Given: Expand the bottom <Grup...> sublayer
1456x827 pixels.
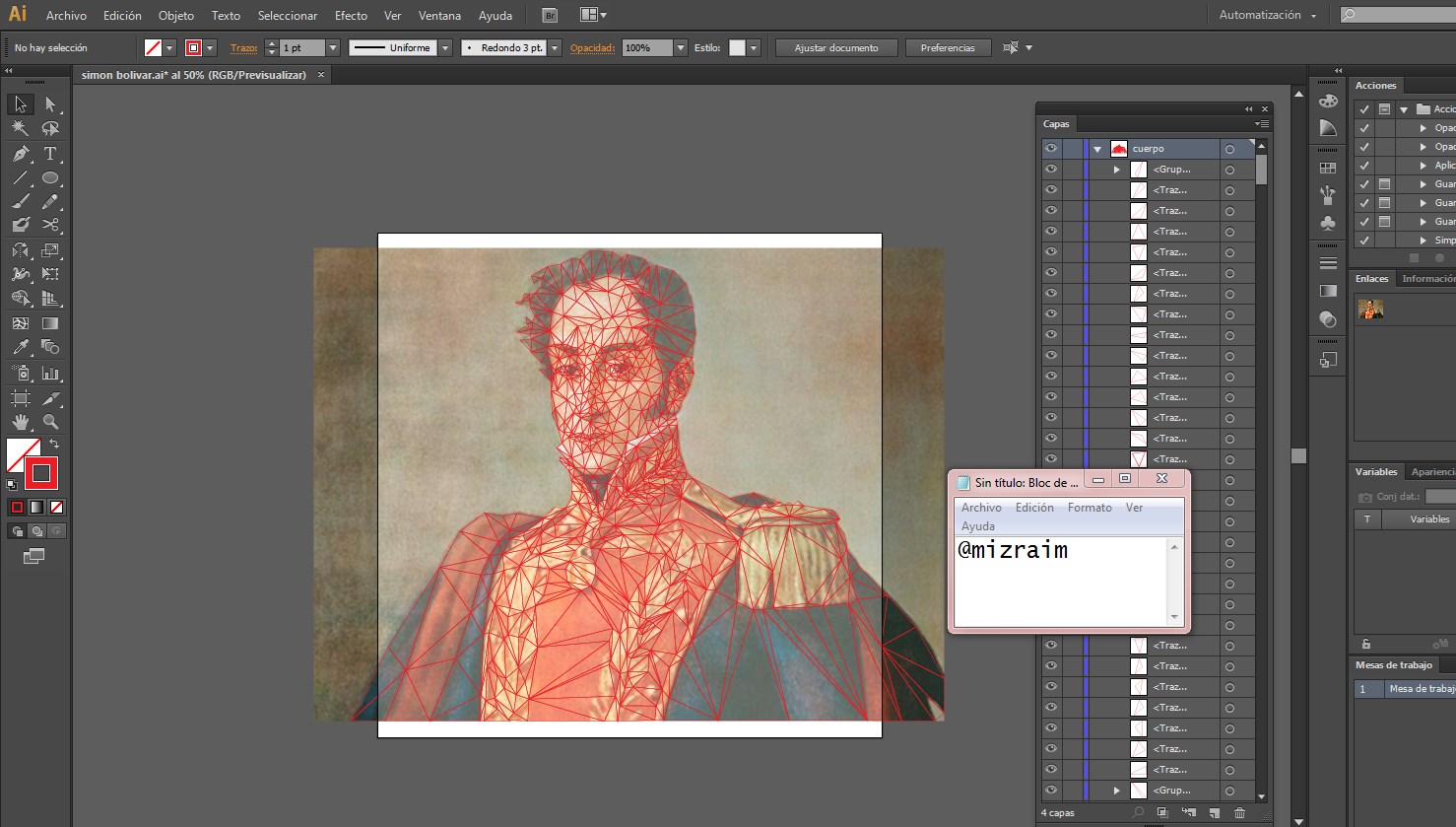Looking at the screenshot, I should pos(1117,791).
